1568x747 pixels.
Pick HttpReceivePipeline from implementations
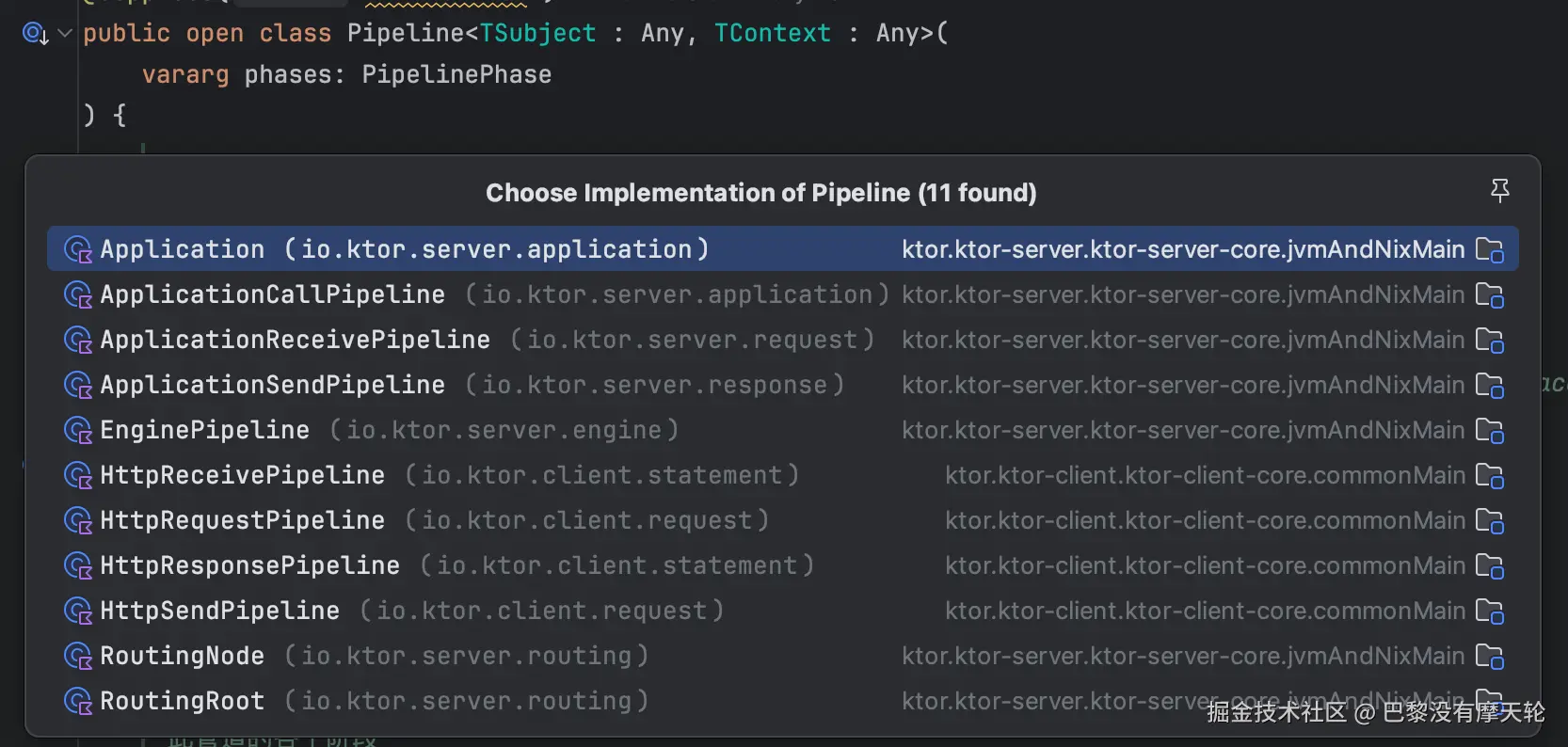242,475
